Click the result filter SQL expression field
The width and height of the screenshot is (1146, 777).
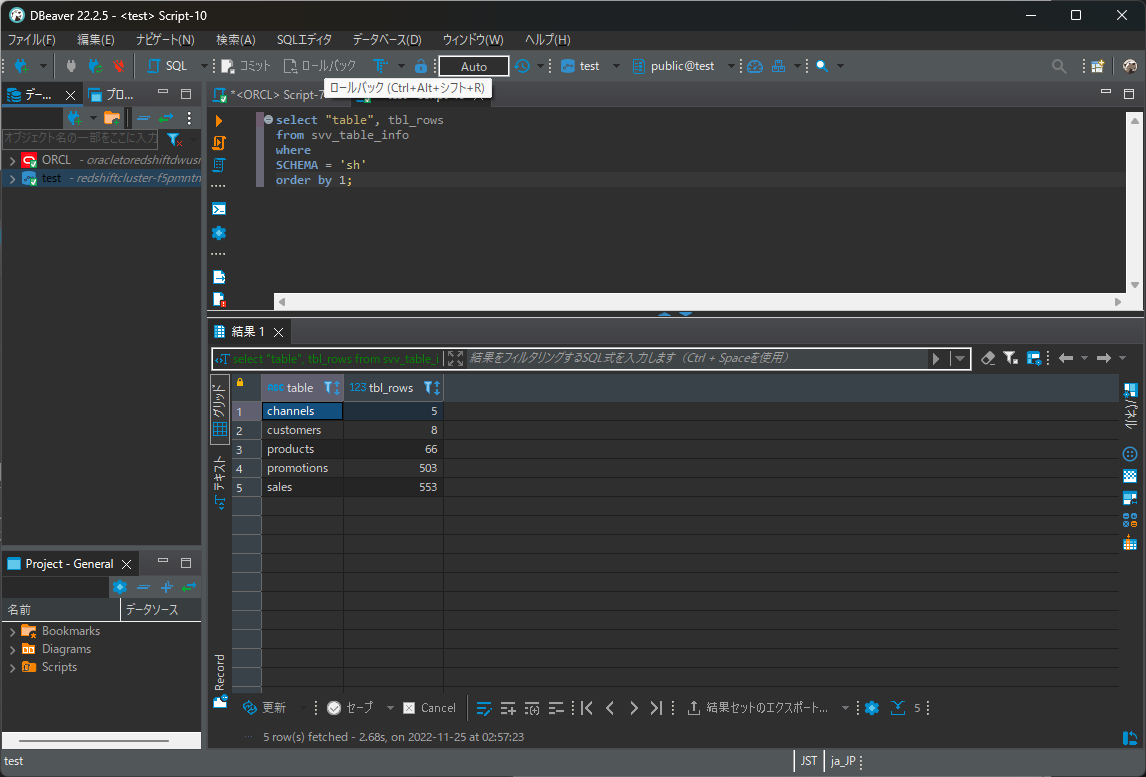click(697, 358)
